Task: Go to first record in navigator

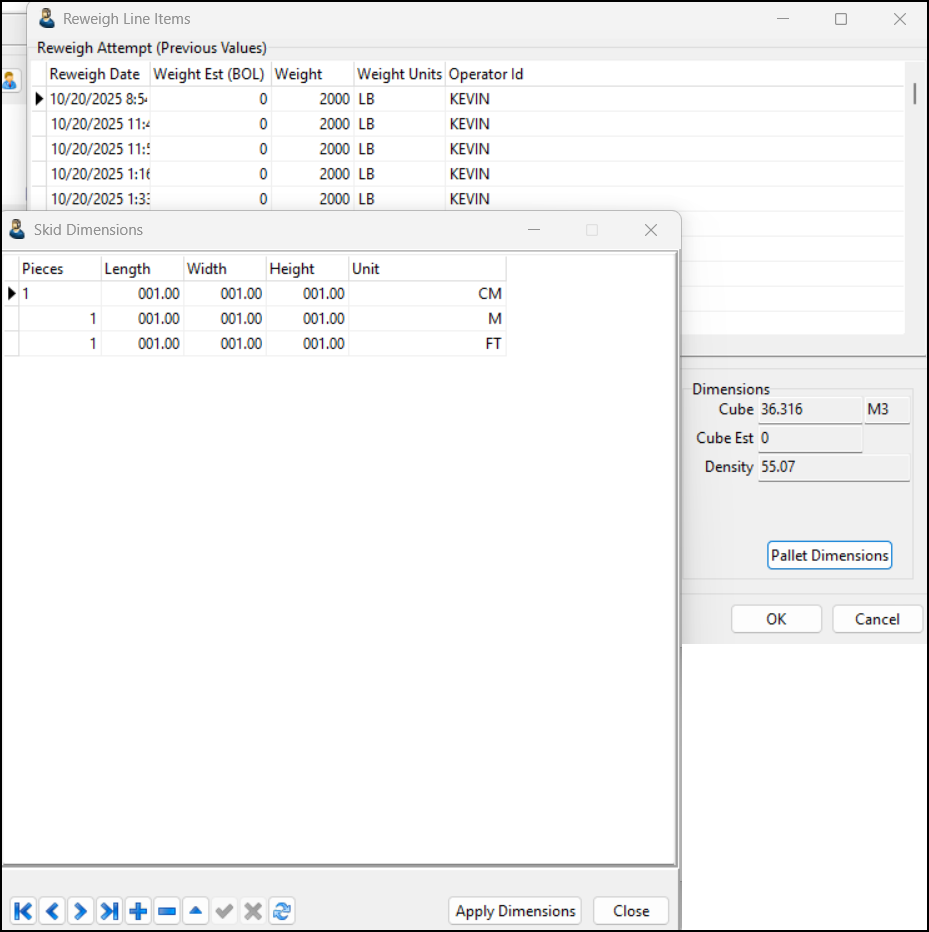Action: (x=23, y=911)
